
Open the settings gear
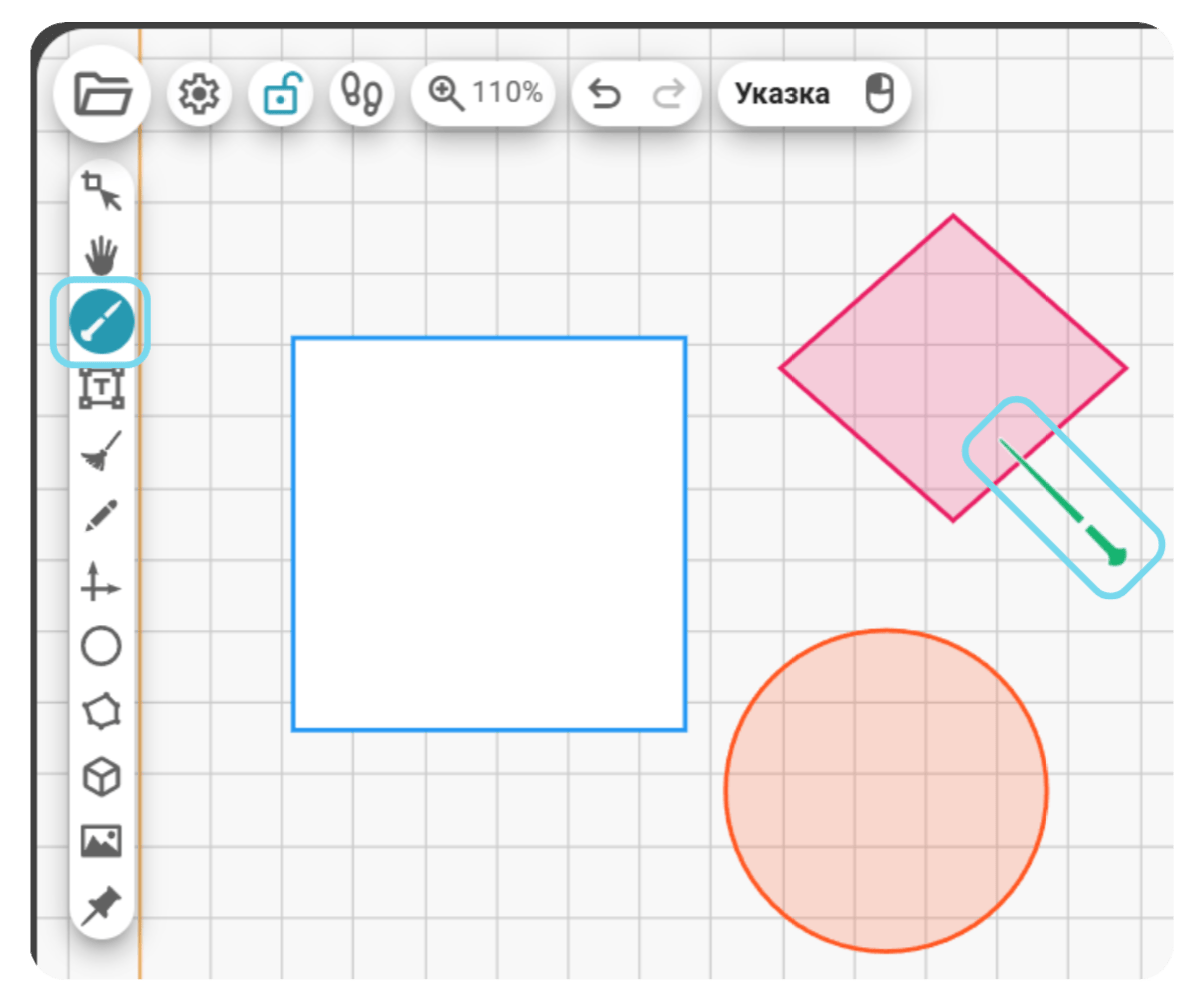[x=199, y=94]
